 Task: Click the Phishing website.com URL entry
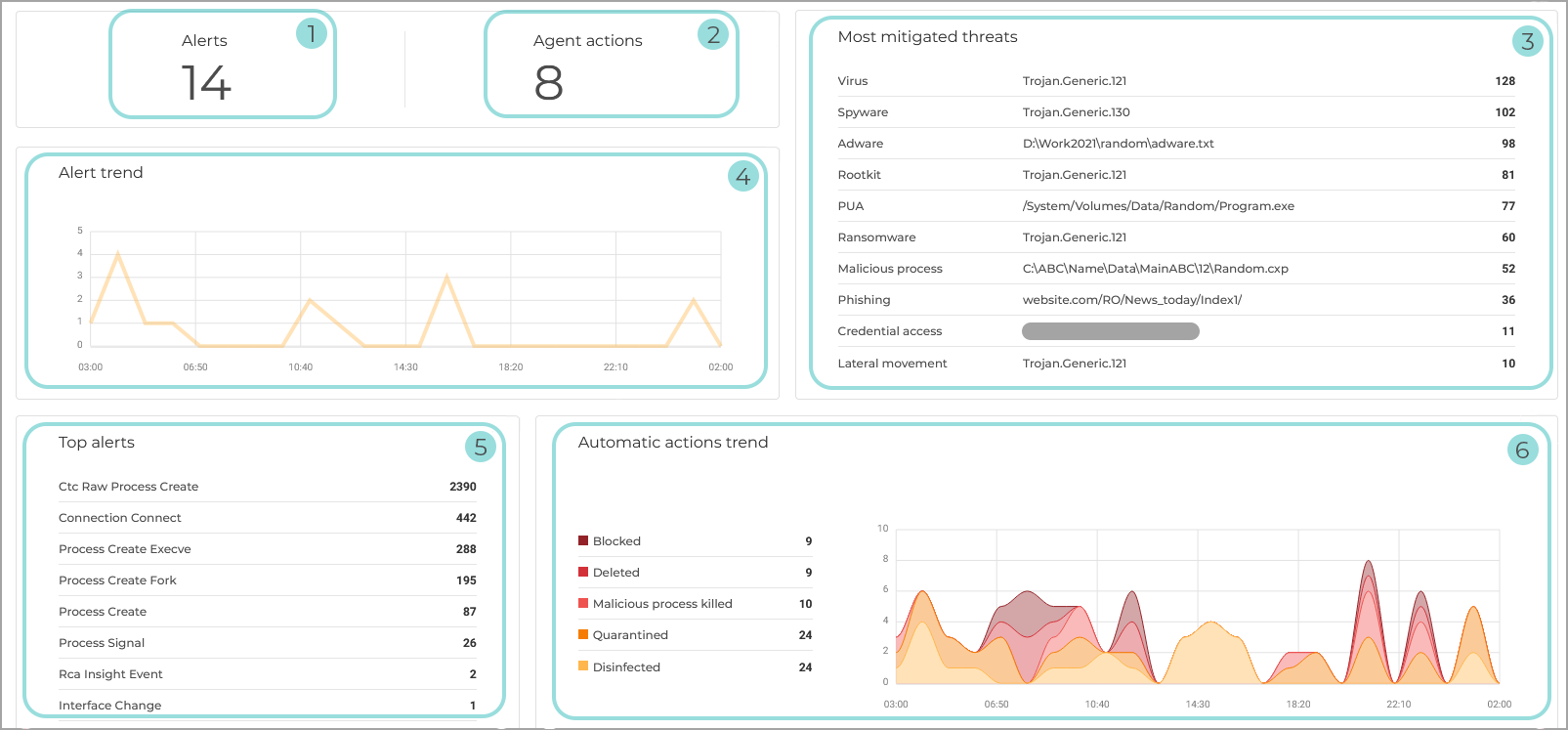coord(1131,300)
